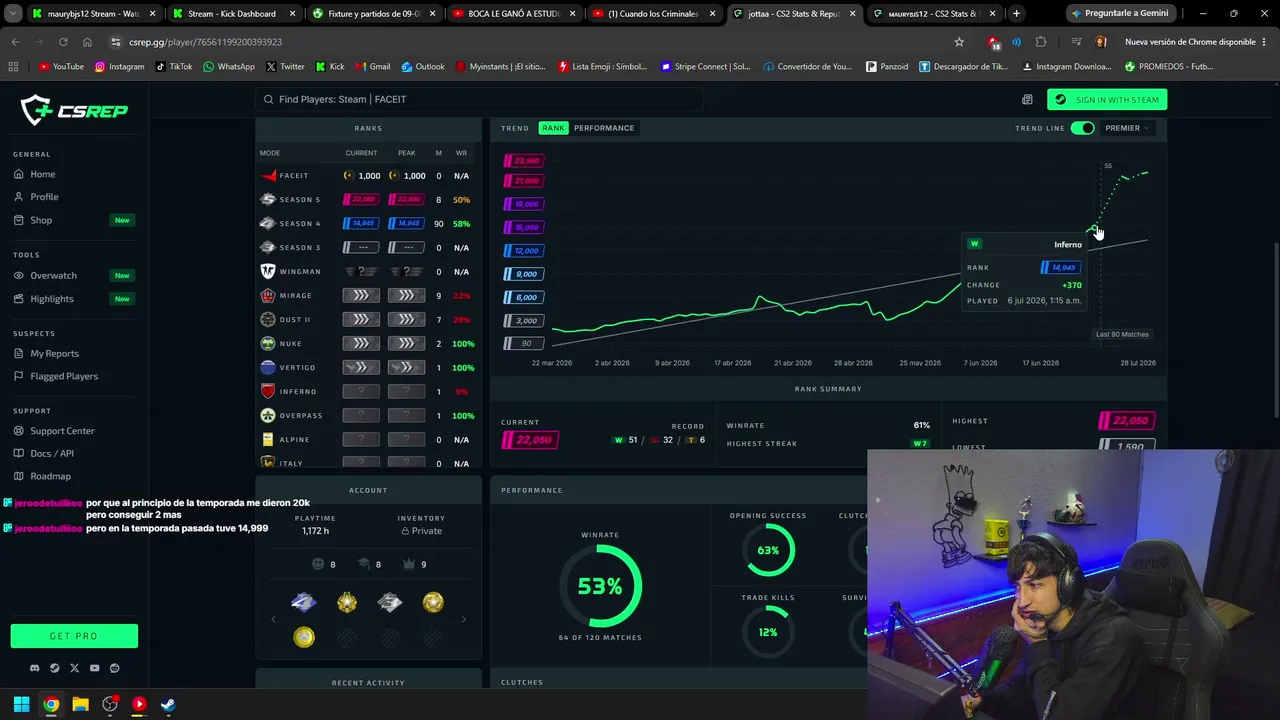Focus the Find Players search field
Image resolution: width=1280 pixels, height=720 pixels.
pos(480,99)
